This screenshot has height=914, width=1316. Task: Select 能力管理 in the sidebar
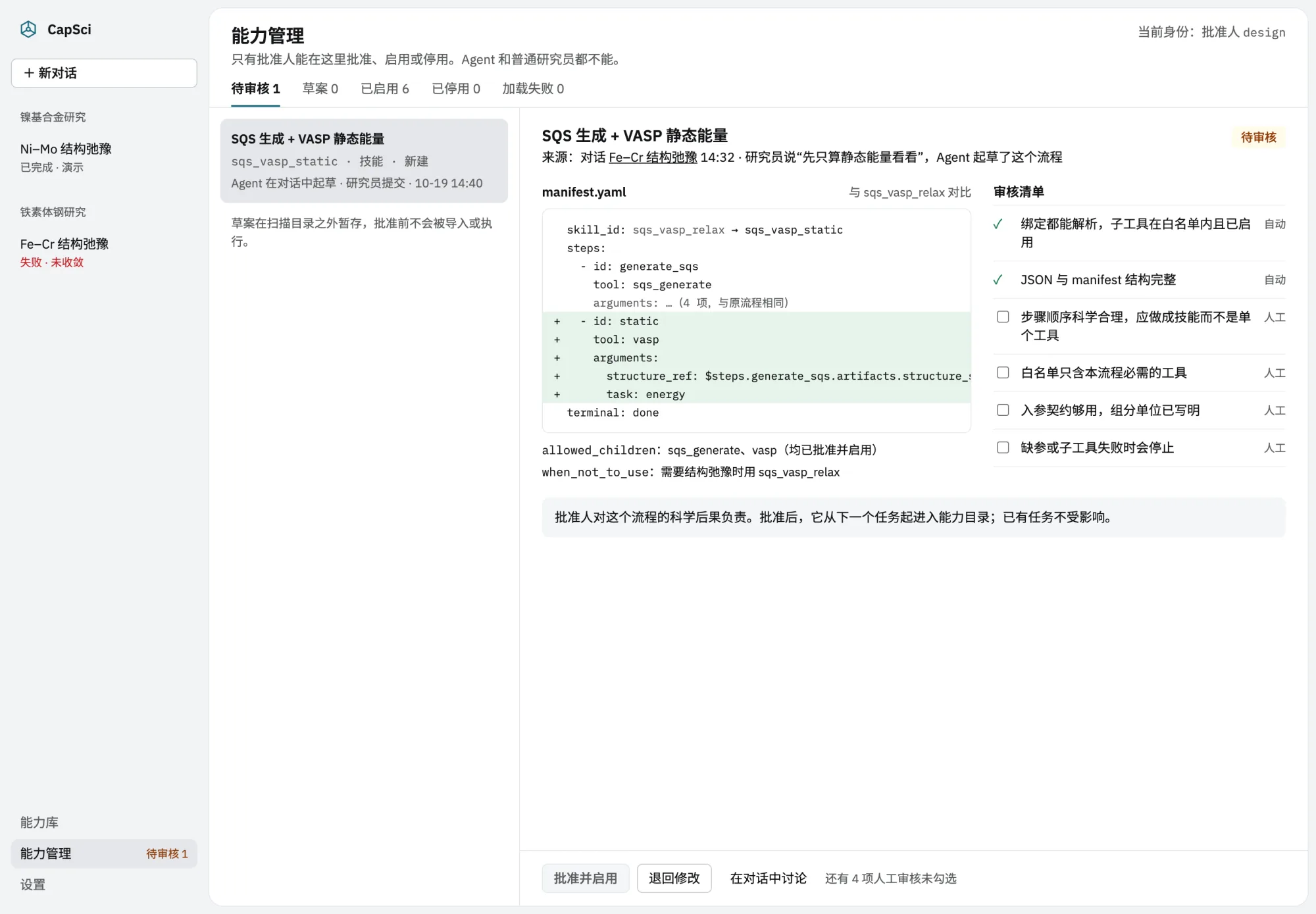104,853
